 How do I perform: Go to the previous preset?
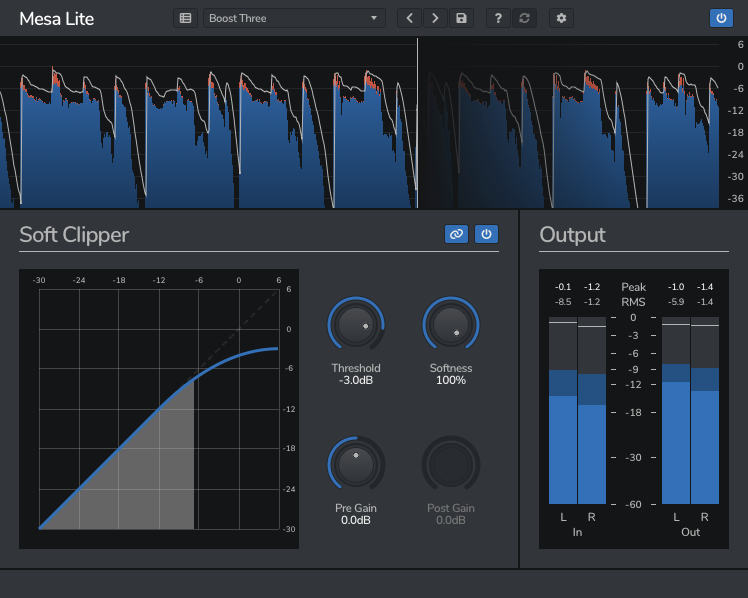pos(409,18)
